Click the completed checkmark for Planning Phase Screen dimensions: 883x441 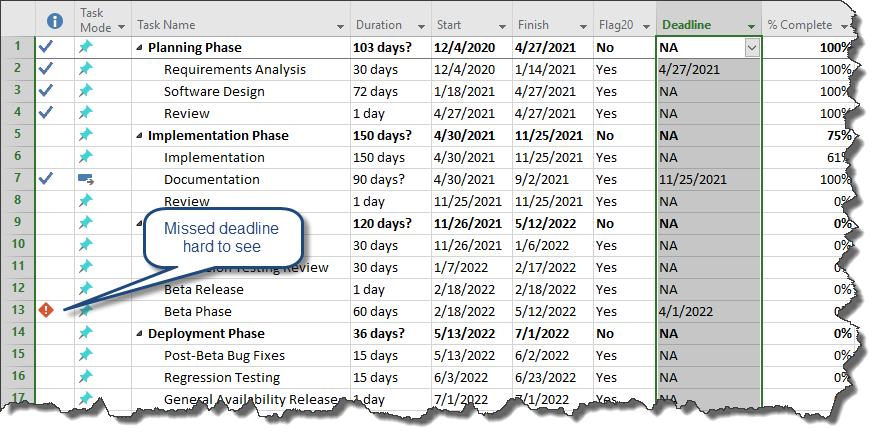46,47
